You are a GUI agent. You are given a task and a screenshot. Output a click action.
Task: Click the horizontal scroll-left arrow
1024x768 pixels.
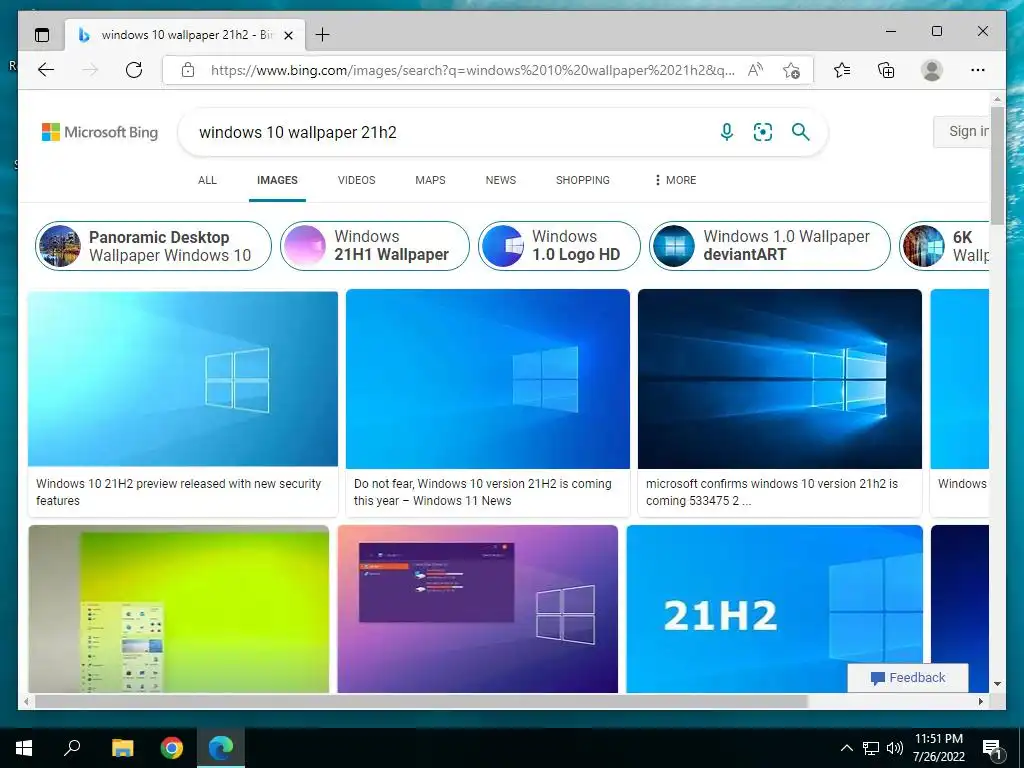(x=26, y=701)
